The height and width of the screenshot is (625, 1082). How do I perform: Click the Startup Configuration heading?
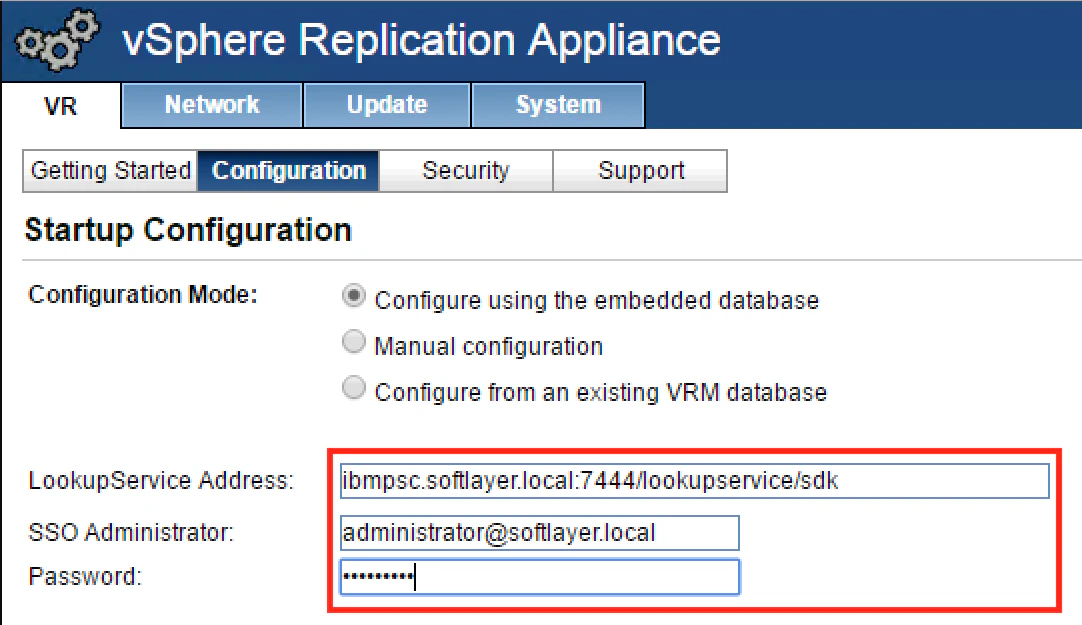[x=188, y=230]
